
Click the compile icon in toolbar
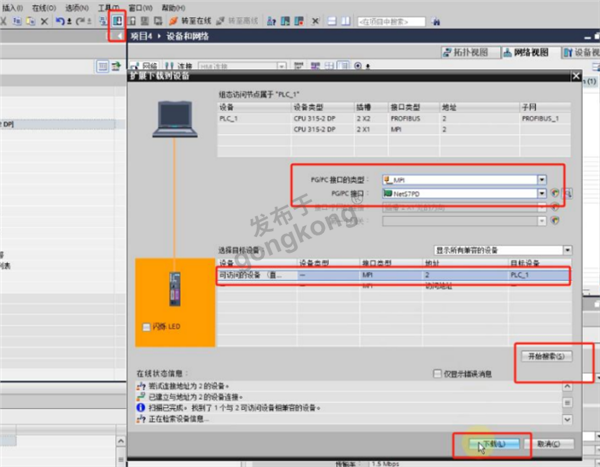103,21
